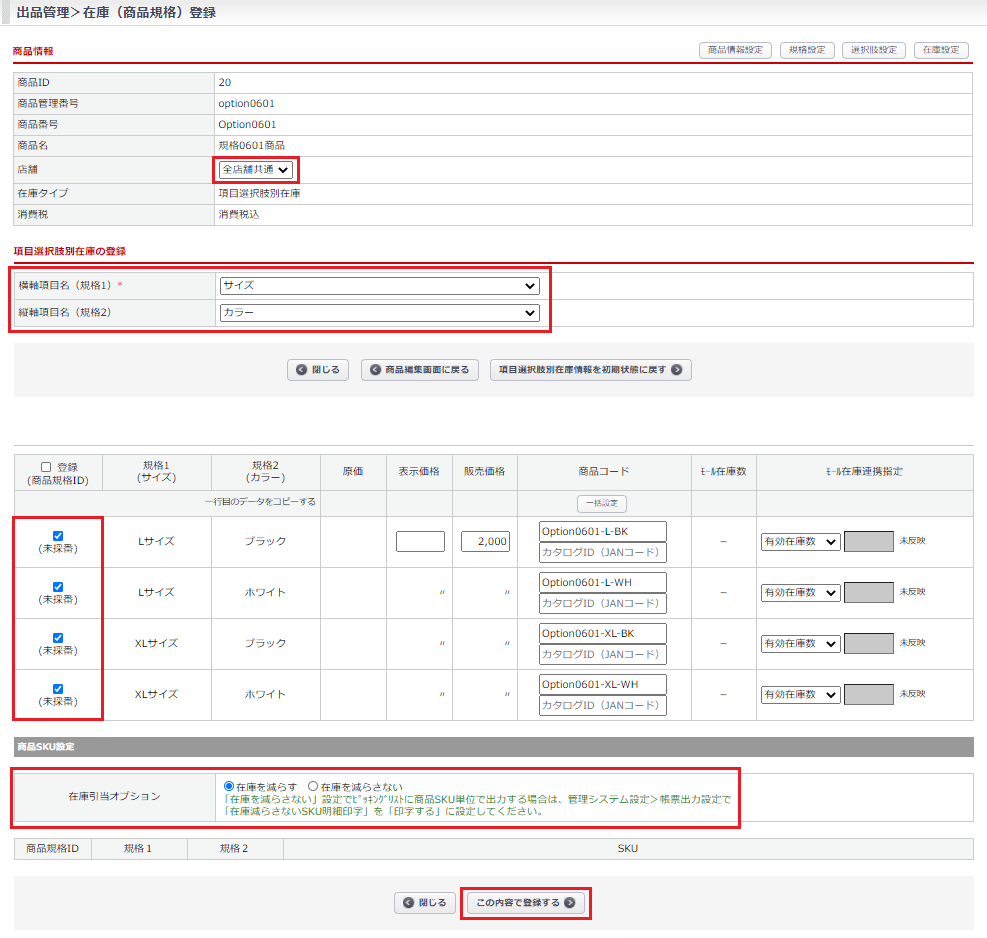
Task: Uncheck the XLサイズ ホワイト row checkbox
Action: (58, 689)
